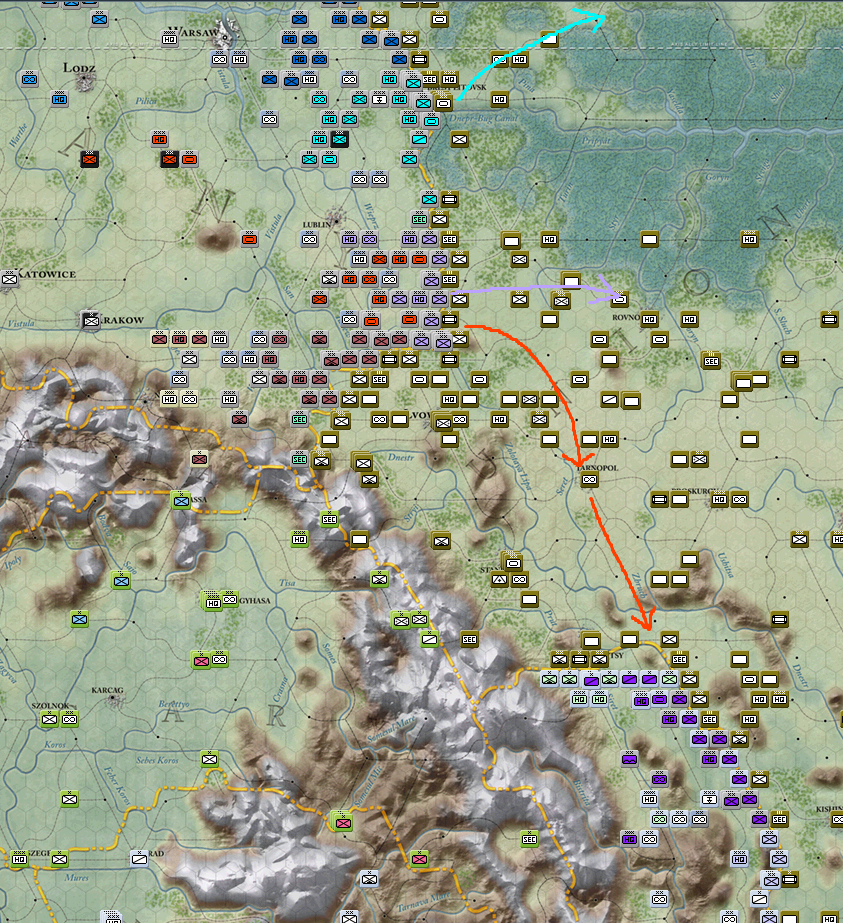
Task: Select the black-backed cyan infantry counter
Action: (x=340, y=140)
